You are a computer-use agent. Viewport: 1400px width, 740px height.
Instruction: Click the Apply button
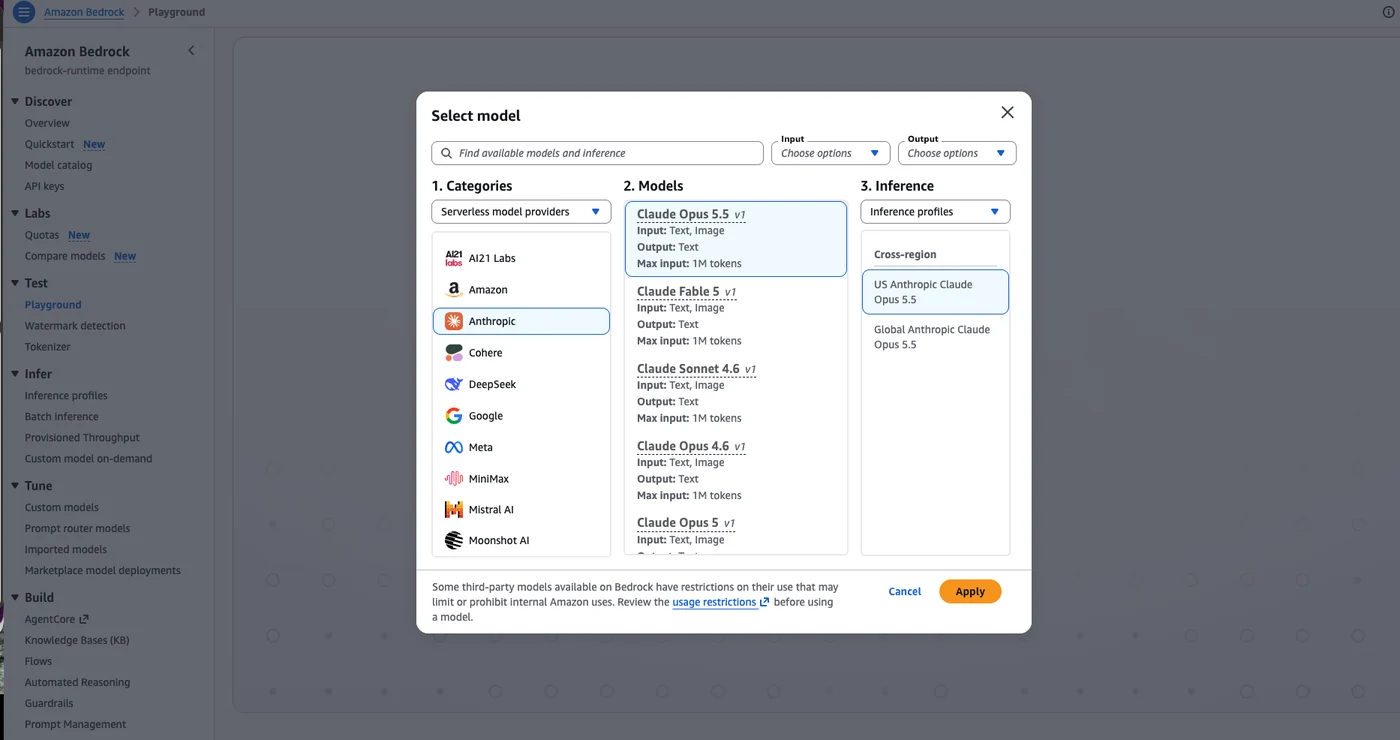(x=970, y=591)
